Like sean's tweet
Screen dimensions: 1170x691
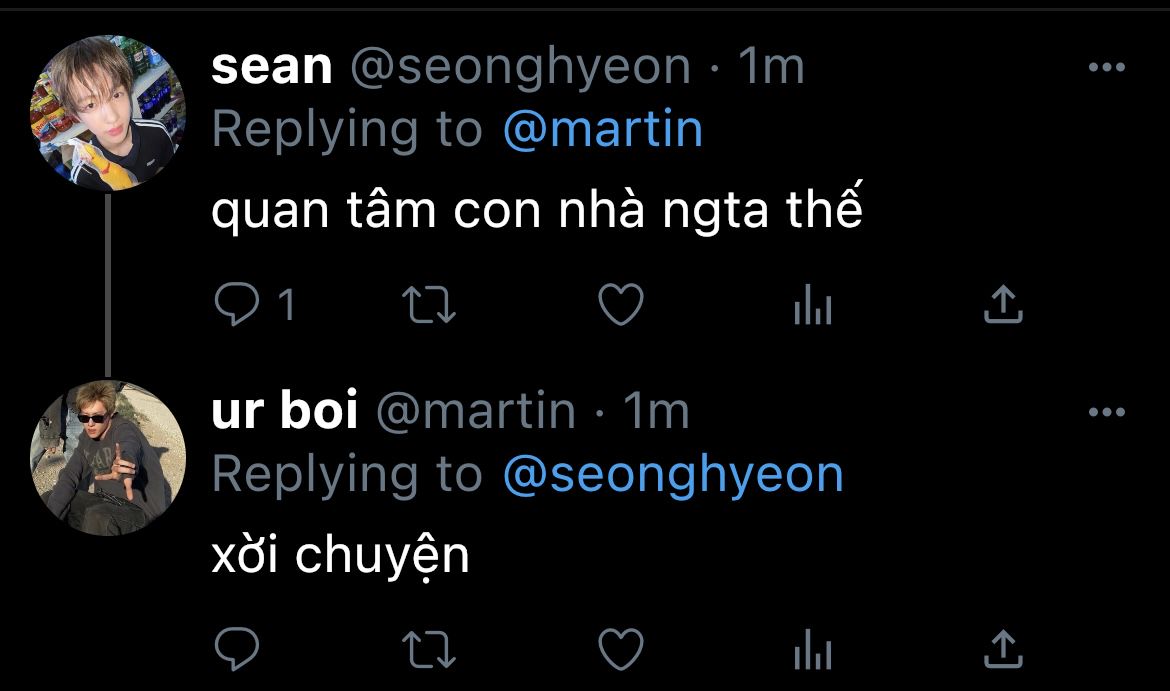point(620,305)
